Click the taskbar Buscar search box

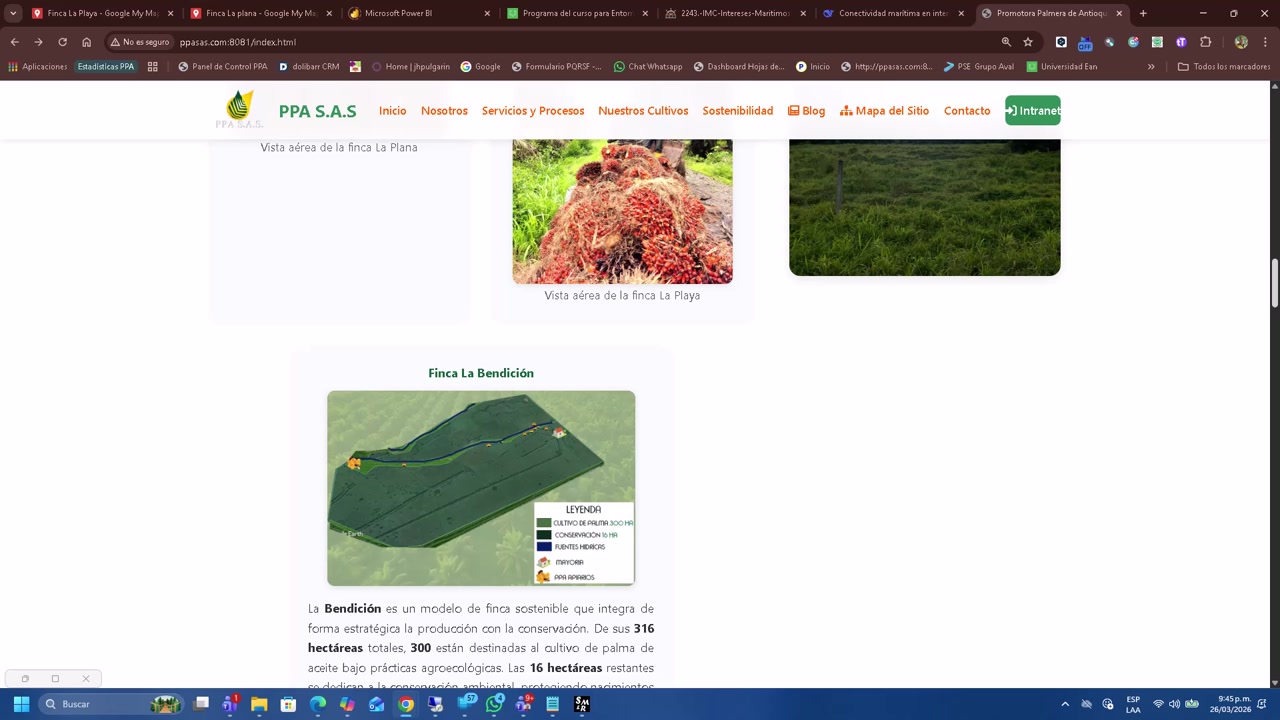113,704
